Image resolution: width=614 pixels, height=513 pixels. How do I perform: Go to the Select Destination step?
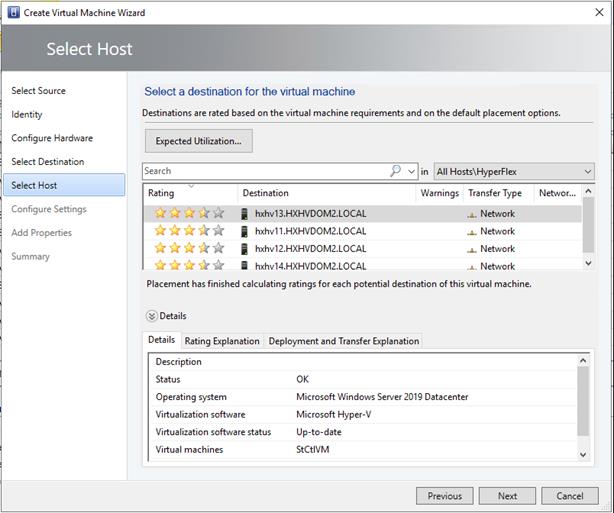point(47,162)
